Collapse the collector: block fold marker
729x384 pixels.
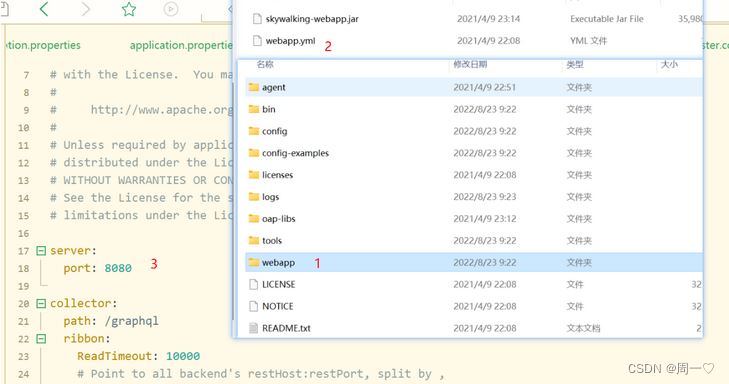coord(41,304)
